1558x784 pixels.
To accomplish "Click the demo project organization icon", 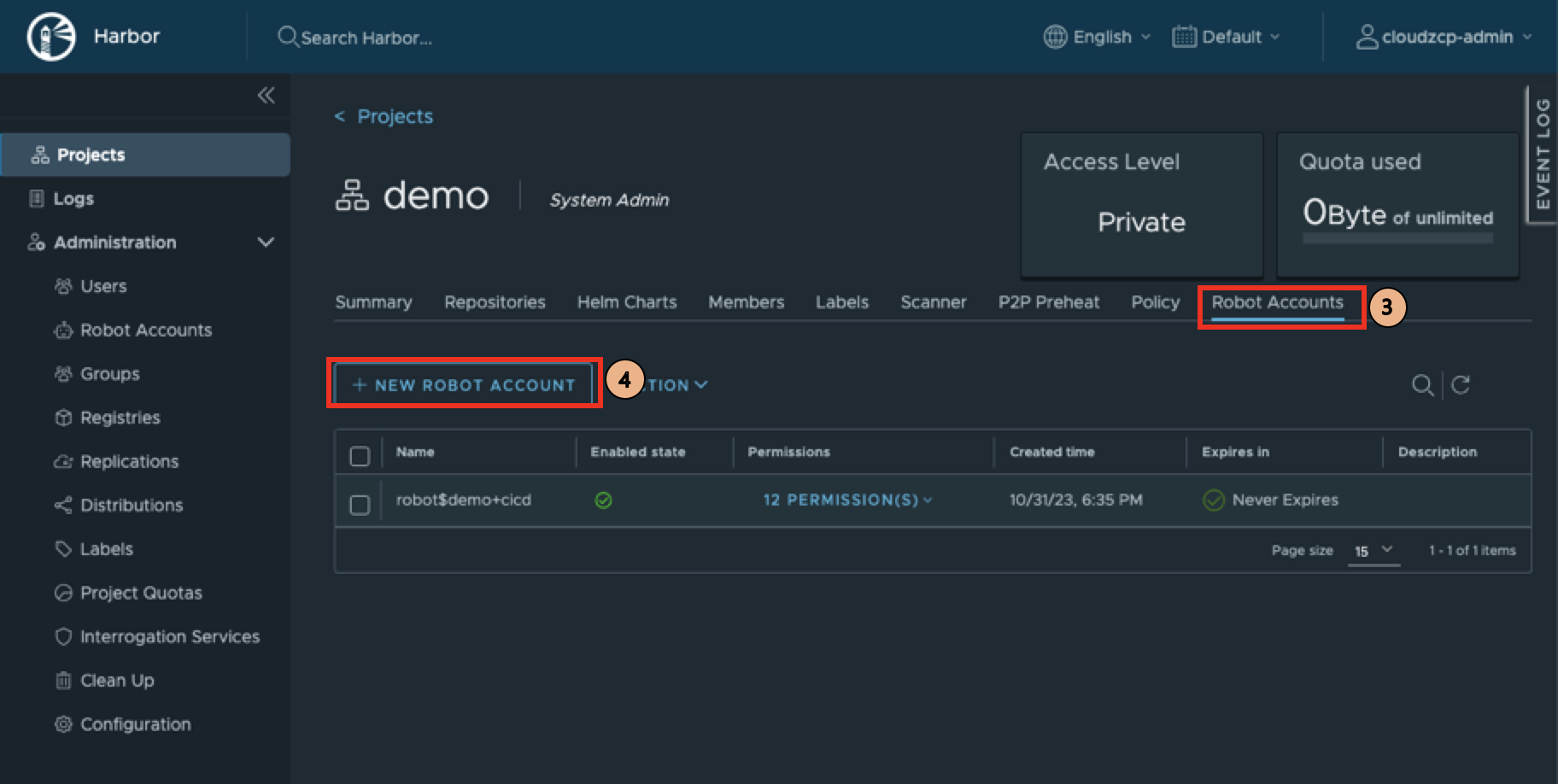I will click(x=352, y=196).
